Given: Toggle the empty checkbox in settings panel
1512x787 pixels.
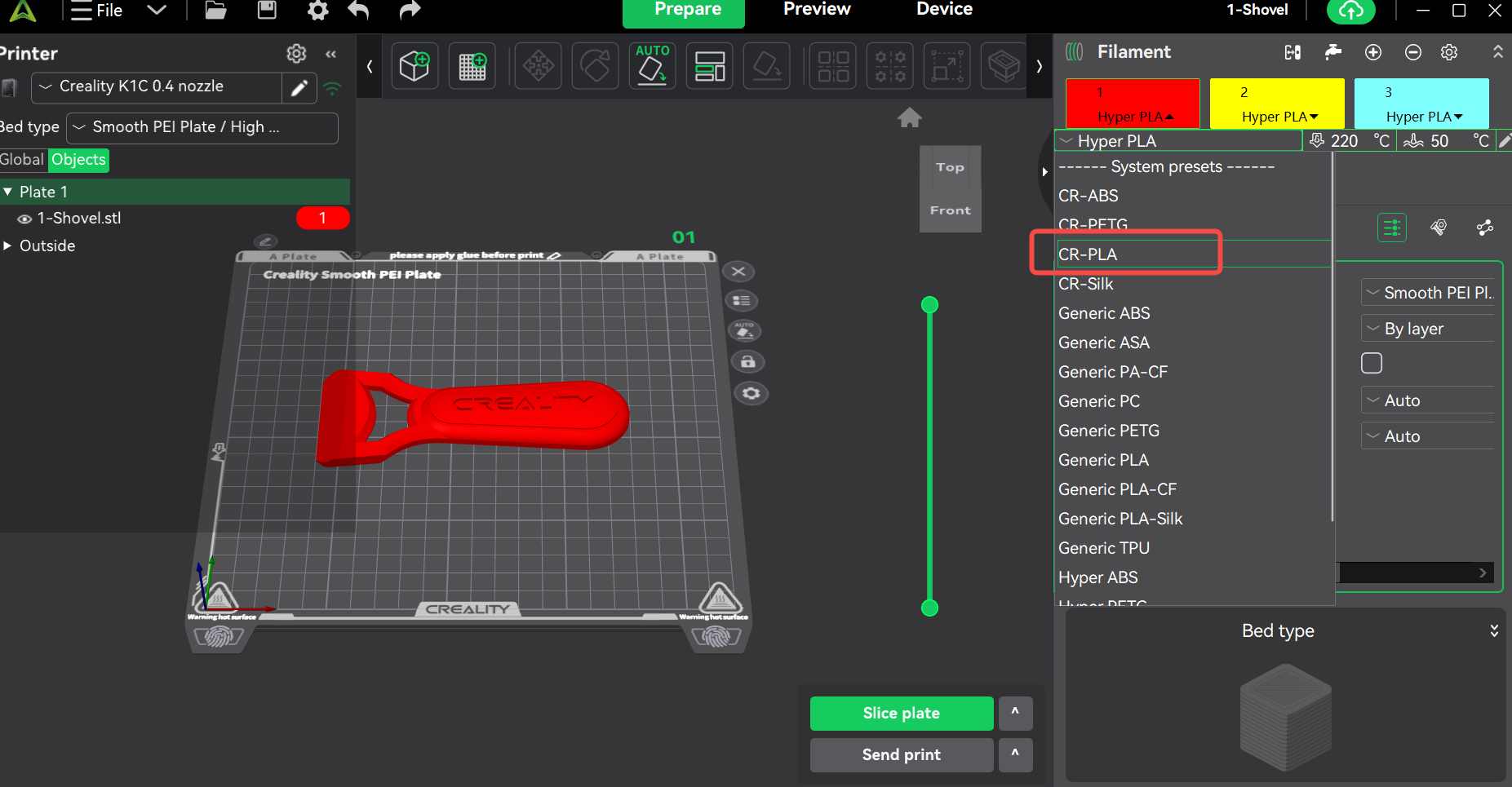Looking at the screenshot, I should (1372, 363).
